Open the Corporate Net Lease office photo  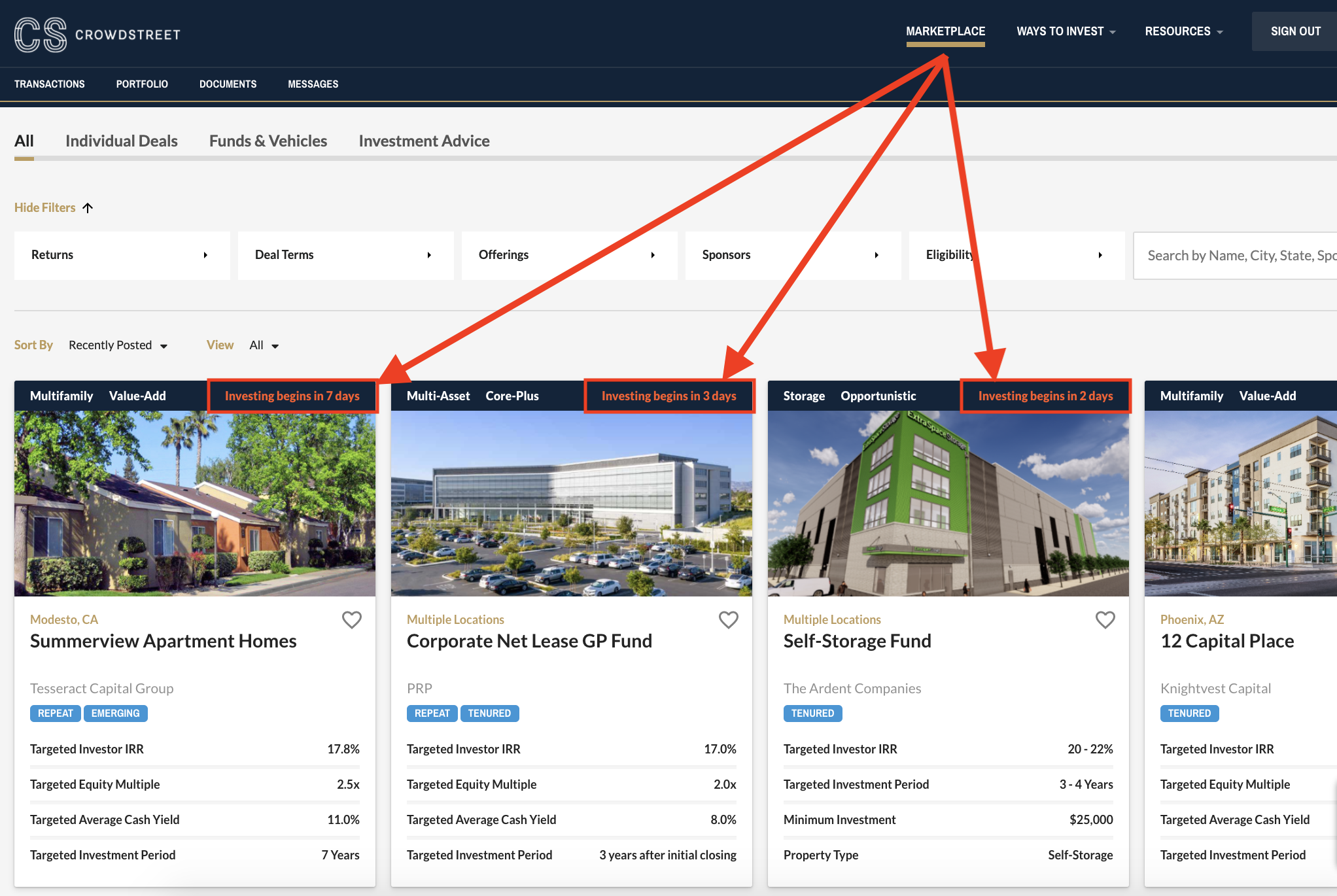pyautogui.click(x=572, y=504)
